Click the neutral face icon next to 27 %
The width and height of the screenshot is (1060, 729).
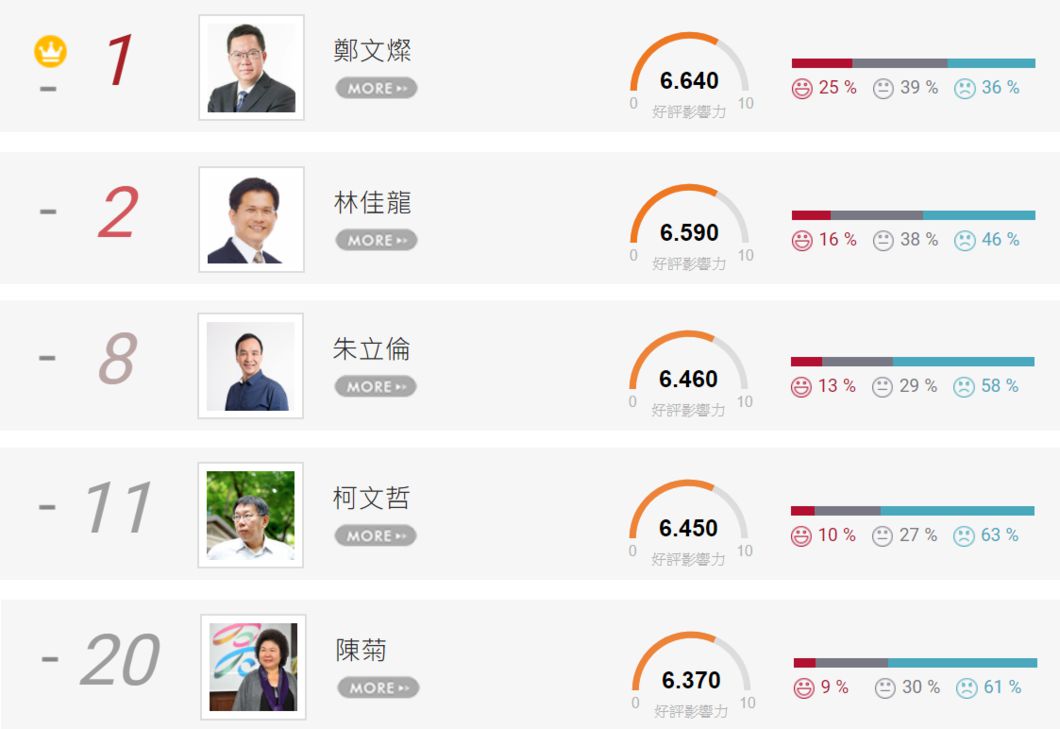tap(882, 536)
